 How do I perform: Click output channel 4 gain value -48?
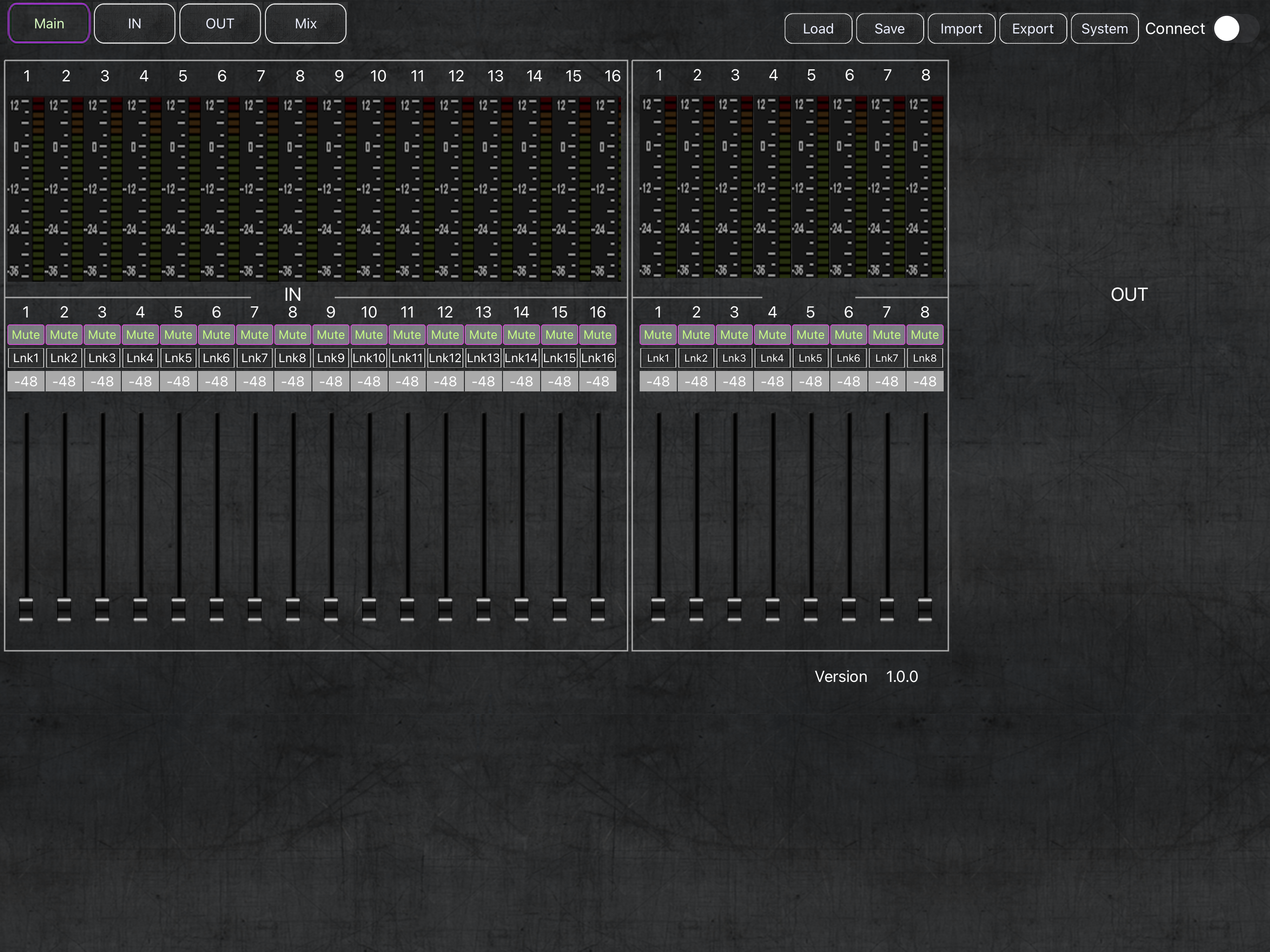click(772, 381)
